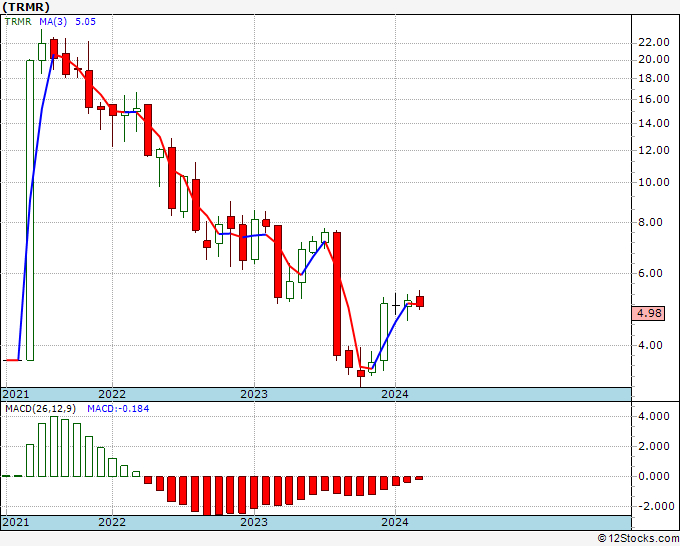
Task: Click the MA(3) indicator label
Action: coord(53,22)
